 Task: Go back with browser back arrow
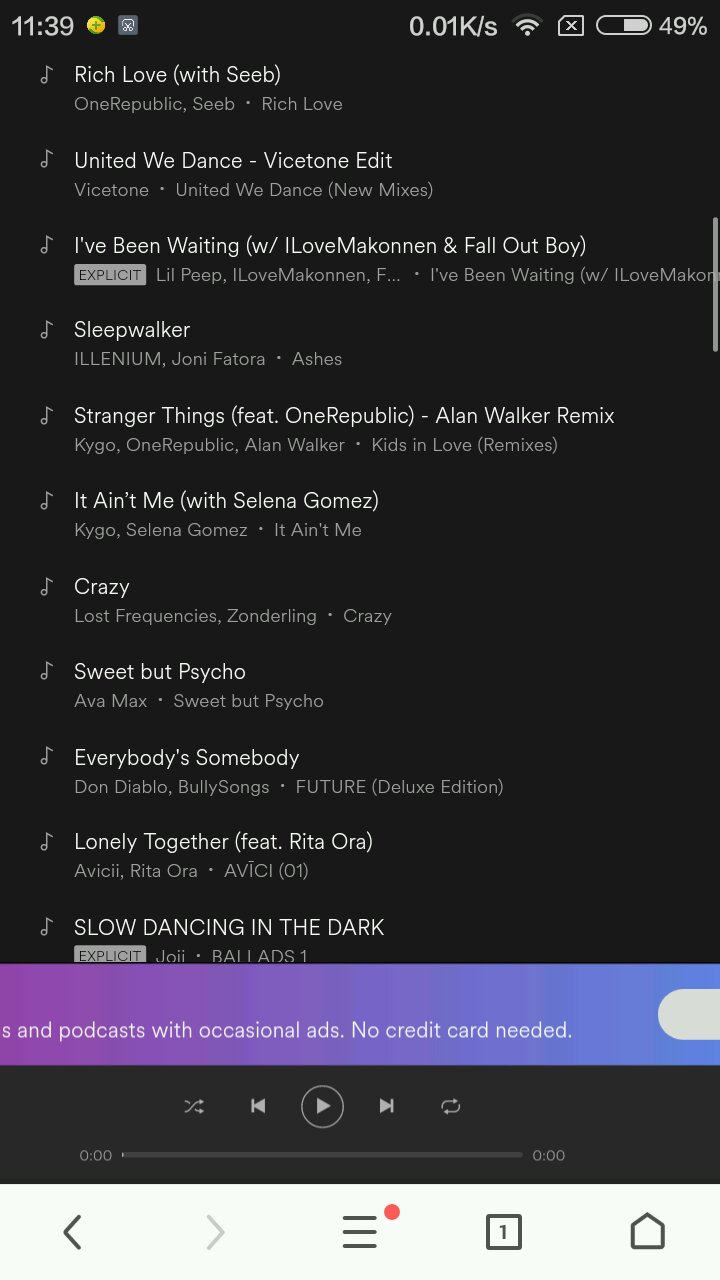72,1232
